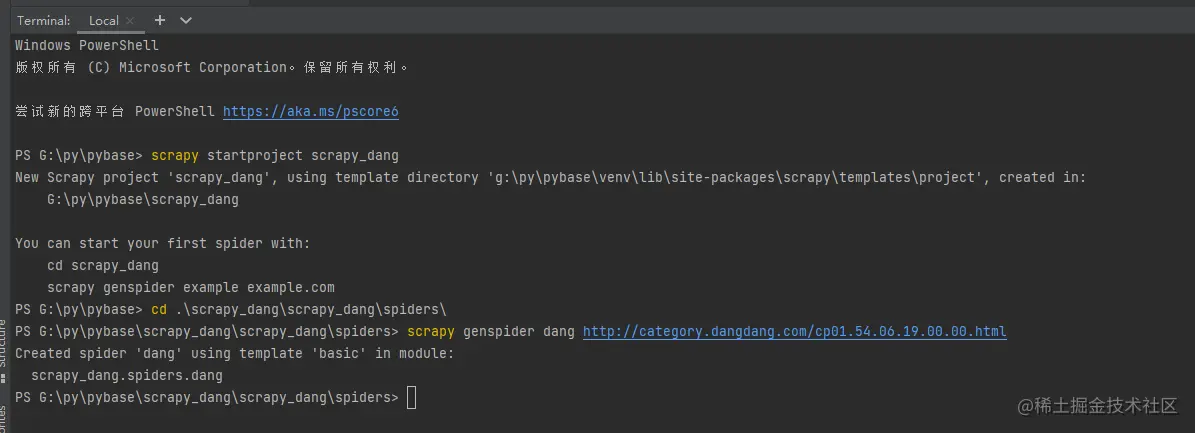1195x433 pixels.
Task: Click the 'Windows PowerShell' header text
Action: (x=86, y=46)
